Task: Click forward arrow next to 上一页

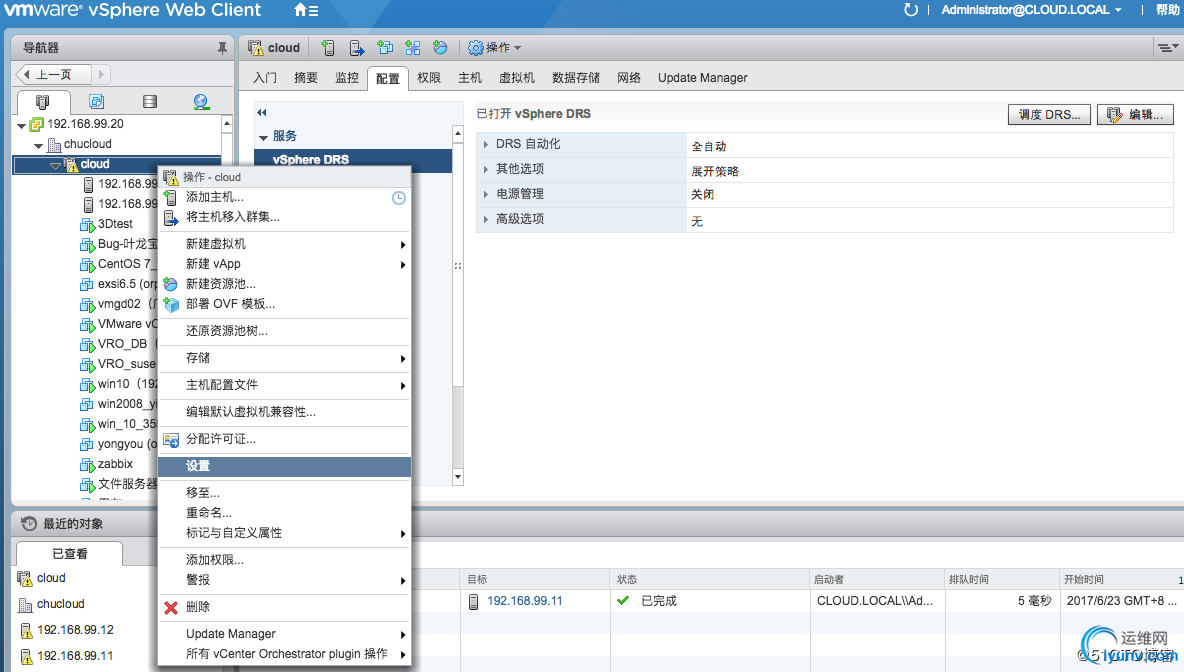Action: click(x=101, y=74)
